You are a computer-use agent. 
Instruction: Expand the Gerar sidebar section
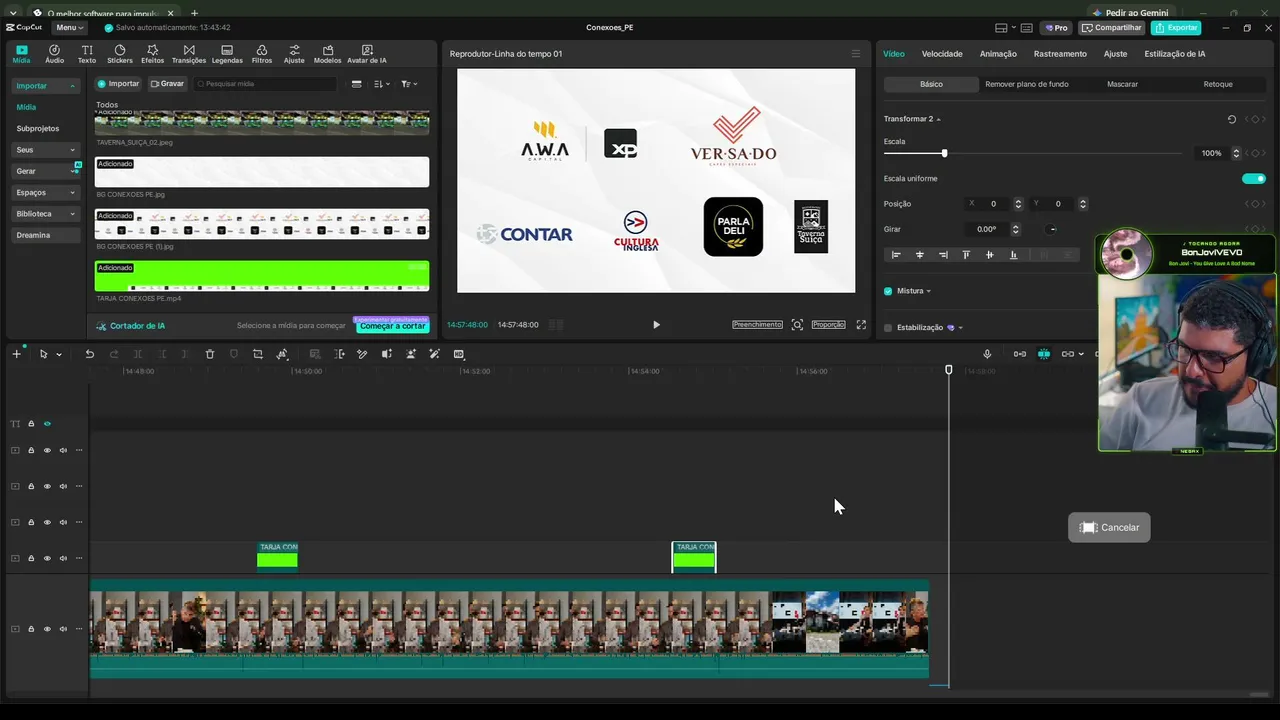point(72,171)
